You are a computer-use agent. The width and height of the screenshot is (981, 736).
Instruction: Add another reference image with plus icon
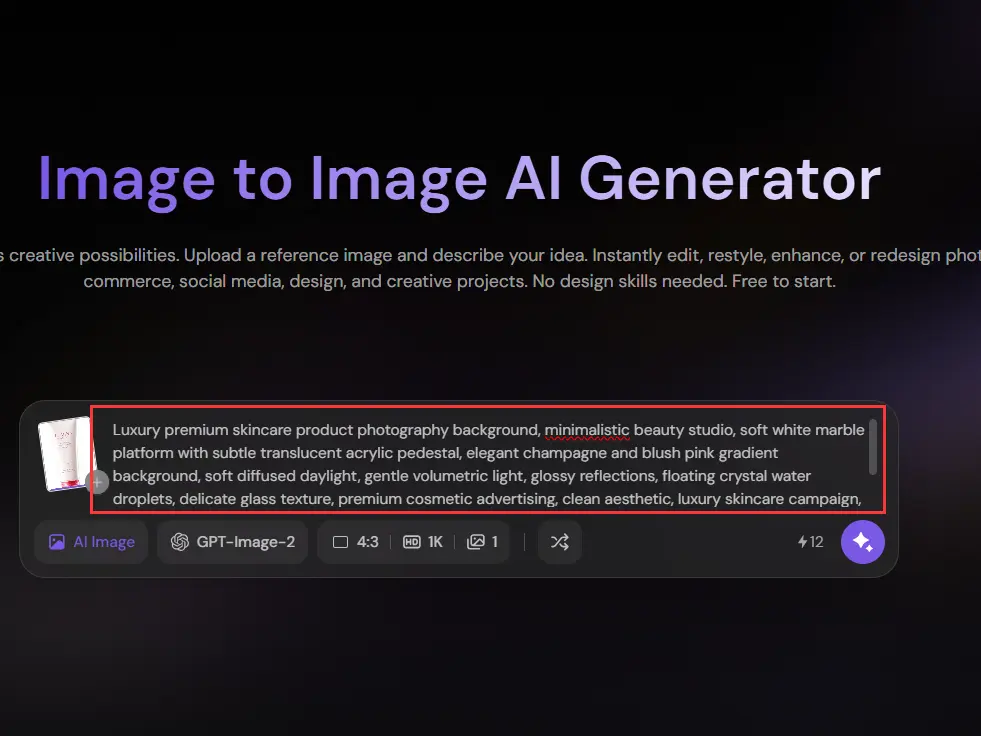[x=98, y=483]
